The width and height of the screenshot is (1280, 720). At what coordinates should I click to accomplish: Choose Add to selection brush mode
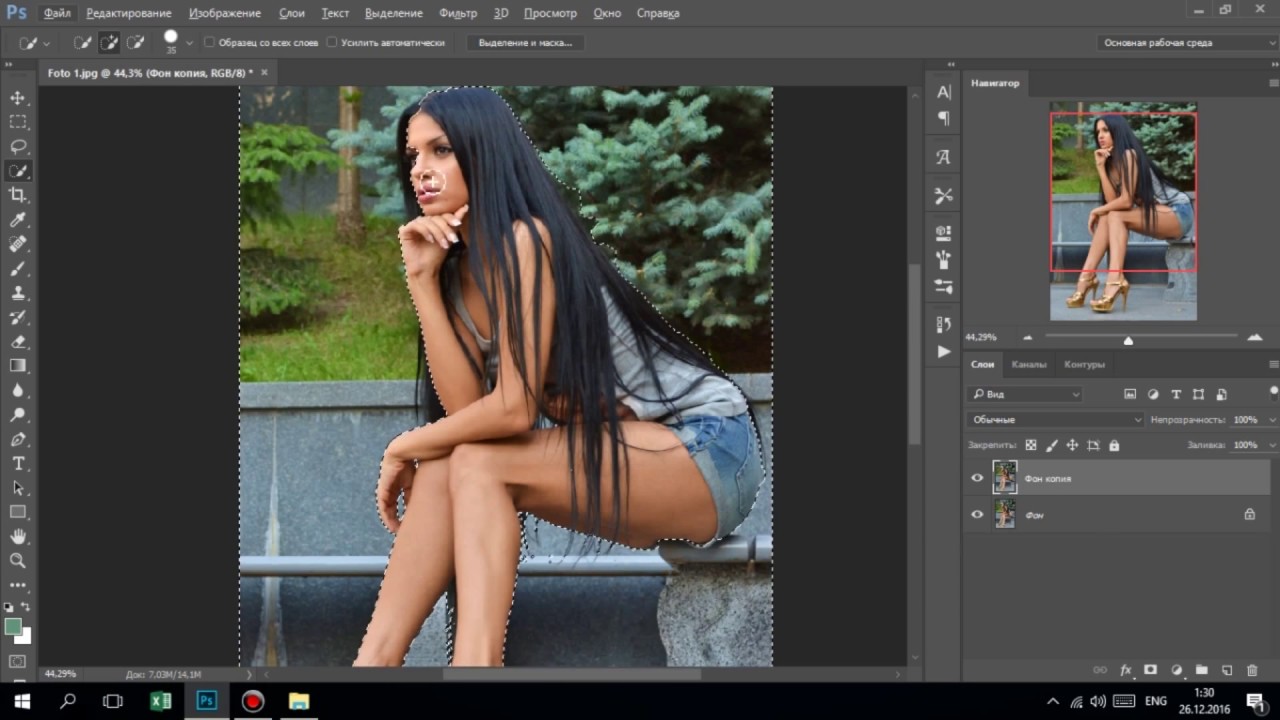(x=109, y=43)
